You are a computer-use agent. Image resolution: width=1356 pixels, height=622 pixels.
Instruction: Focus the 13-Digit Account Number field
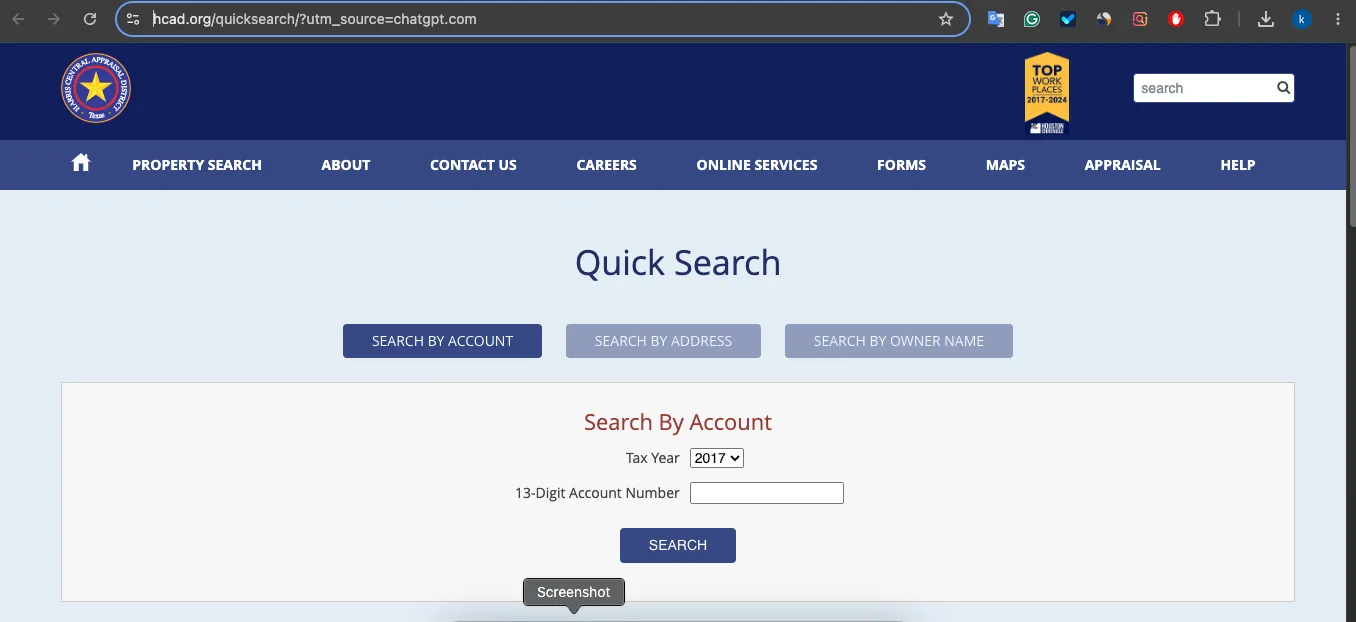coord(767,493)
